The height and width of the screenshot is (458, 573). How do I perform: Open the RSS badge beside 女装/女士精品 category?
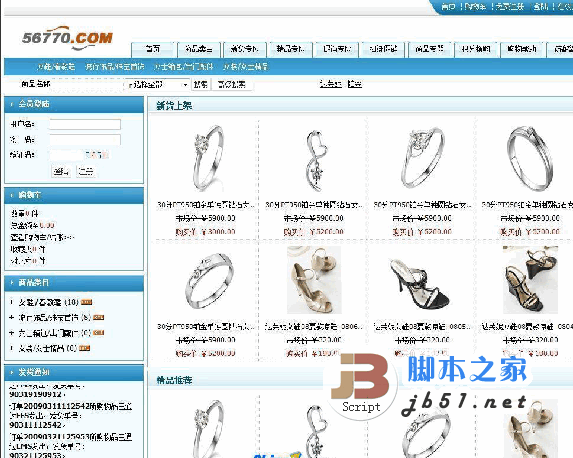(x=84, y=348)
